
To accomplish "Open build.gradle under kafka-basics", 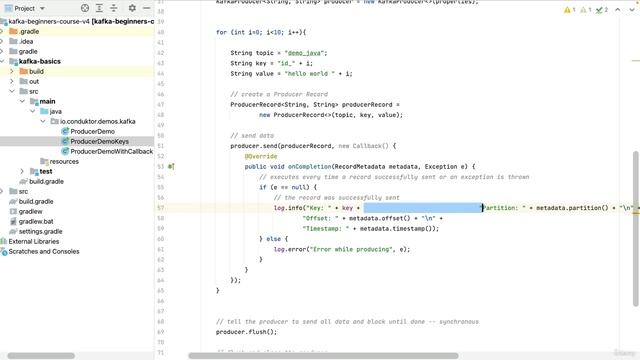I will 46,181.
